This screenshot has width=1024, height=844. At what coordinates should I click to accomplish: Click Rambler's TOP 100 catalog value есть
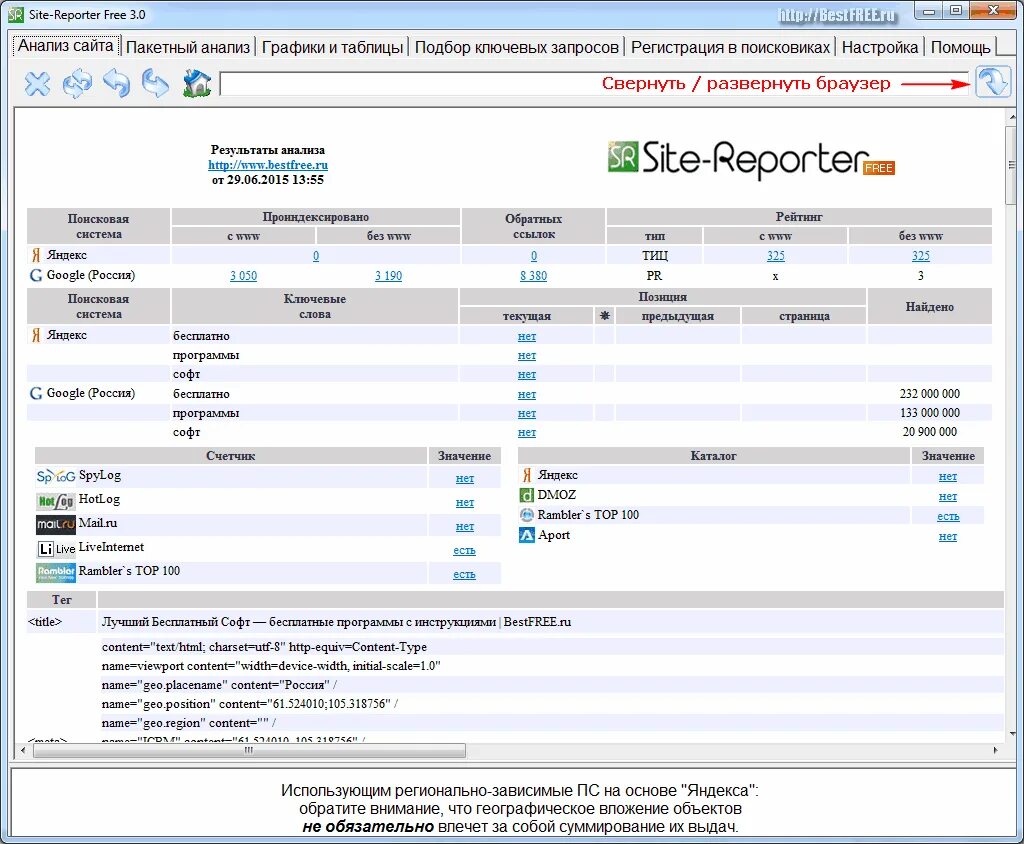[948, 516]
